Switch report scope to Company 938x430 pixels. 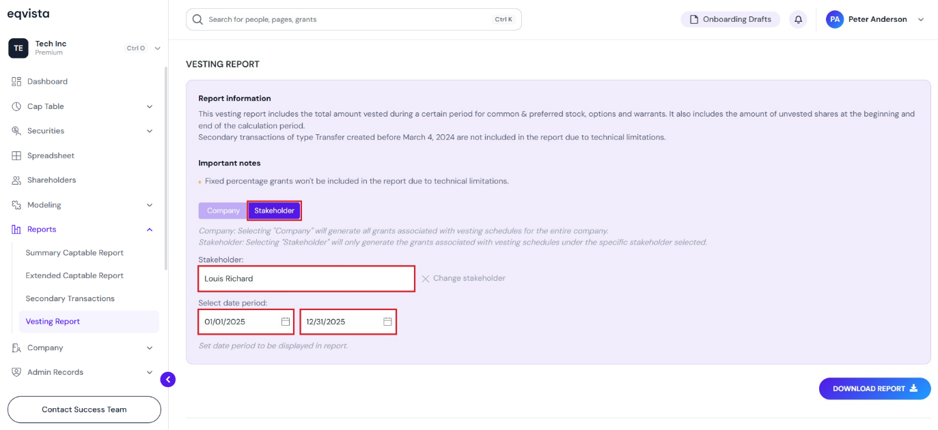pyautogui.click(x=223, y=211)
